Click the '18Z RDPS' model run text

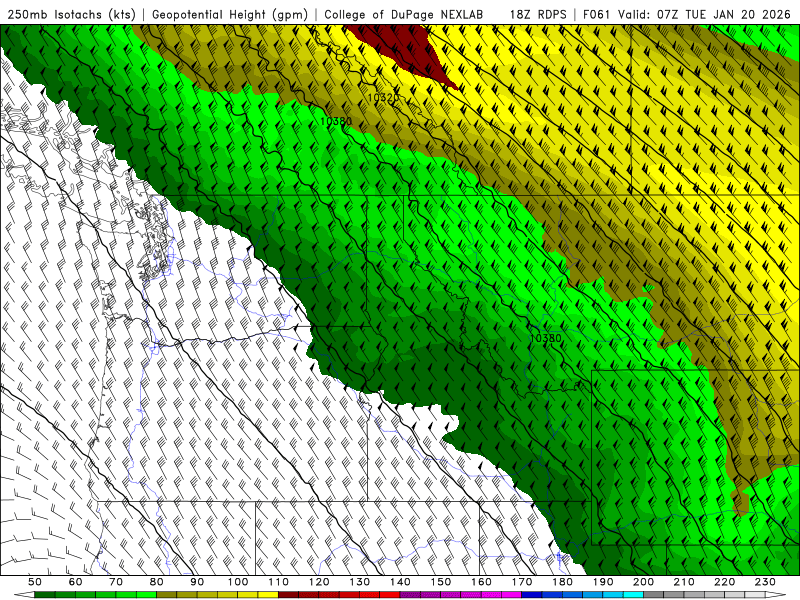[x=538, y=15]
